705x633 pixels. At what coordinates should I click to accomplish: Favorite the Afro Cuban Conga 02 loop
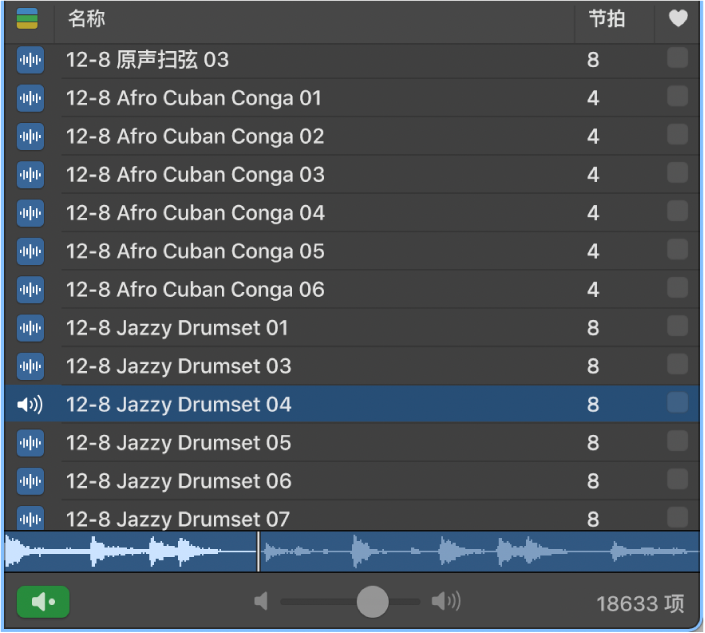pyautogui.click(x=677, y=134)
